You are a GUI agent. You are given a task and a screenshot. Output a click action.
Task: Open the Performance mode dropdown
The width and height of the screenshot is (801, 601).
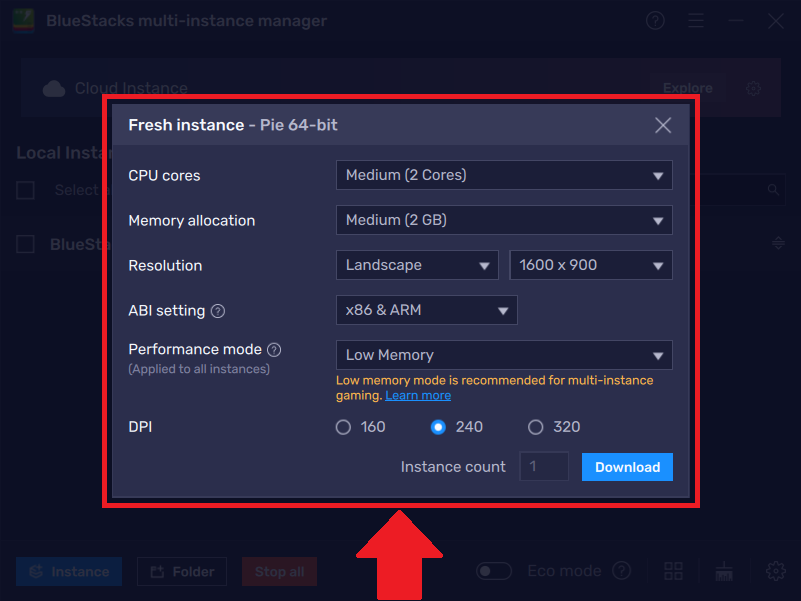504,355
